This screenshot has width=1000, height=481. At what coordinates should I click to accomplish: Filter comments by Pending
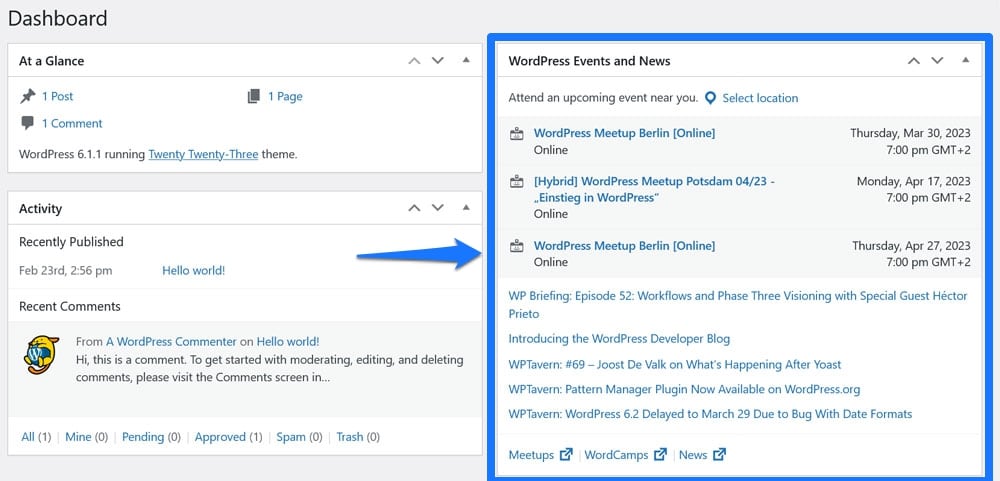(x=142, y=437)
